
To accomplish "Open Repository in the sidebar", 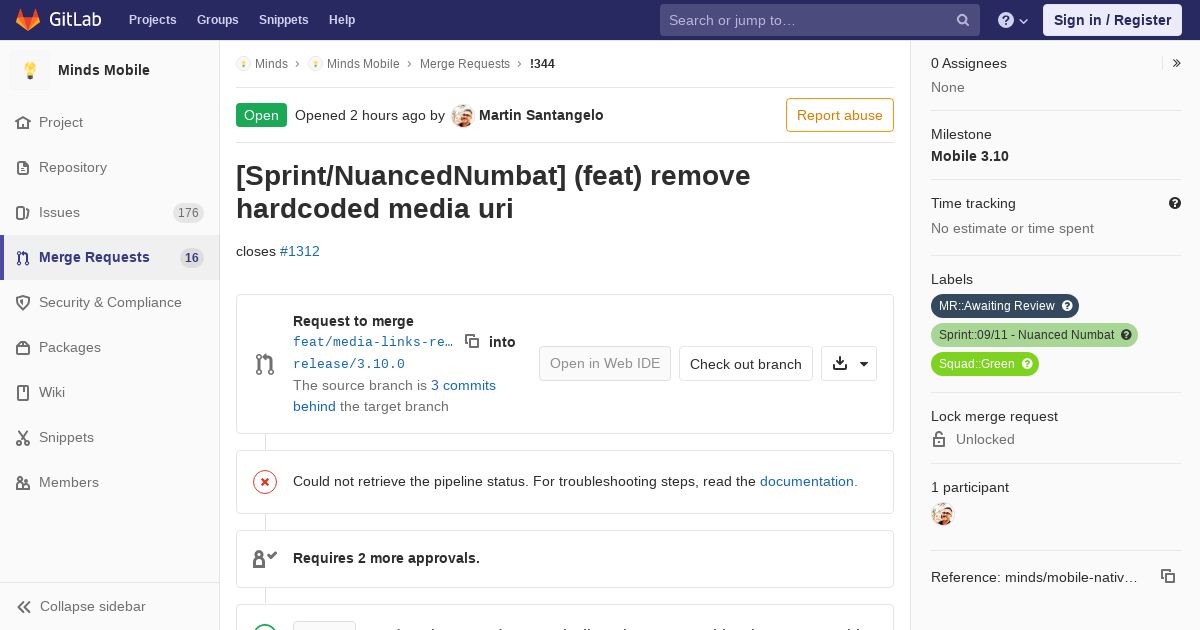I will pyautogui.click(x=73, y=167).
